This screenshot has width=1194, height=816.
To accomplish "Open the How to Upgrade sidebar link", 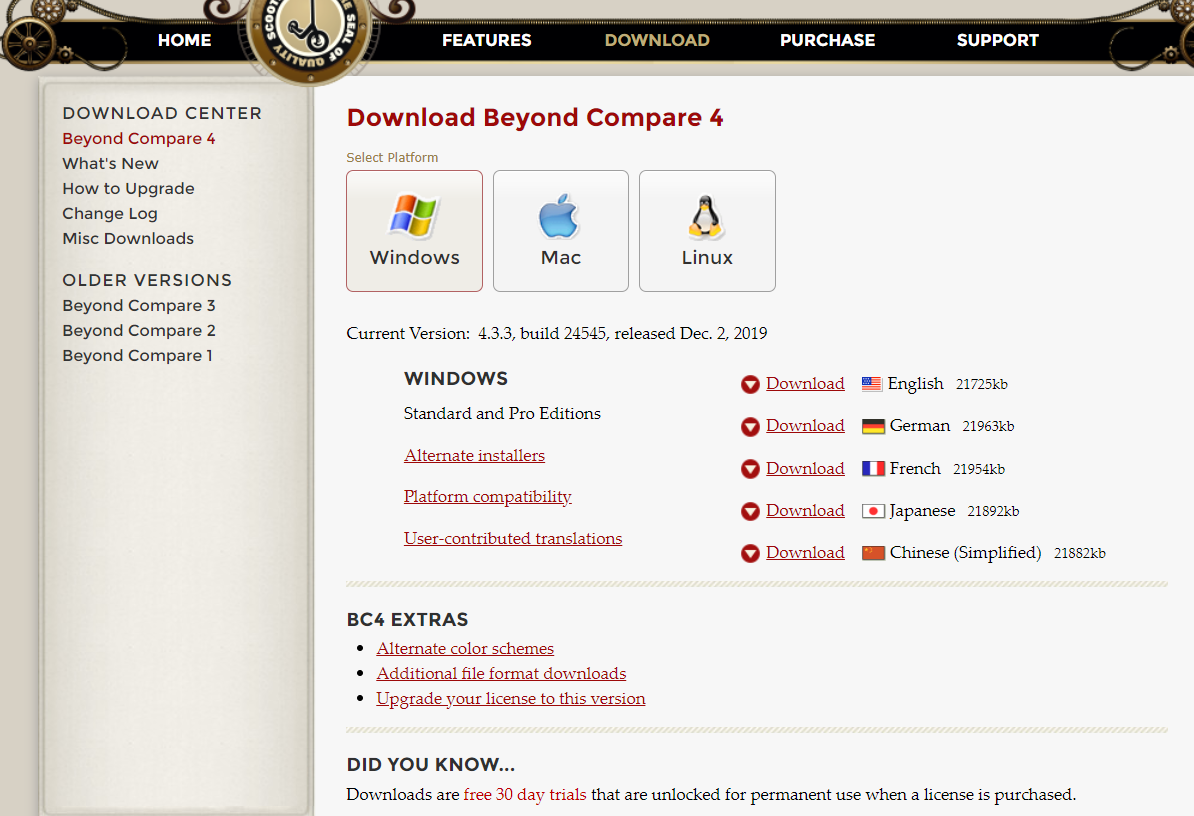I will click(x=128, y=189).
